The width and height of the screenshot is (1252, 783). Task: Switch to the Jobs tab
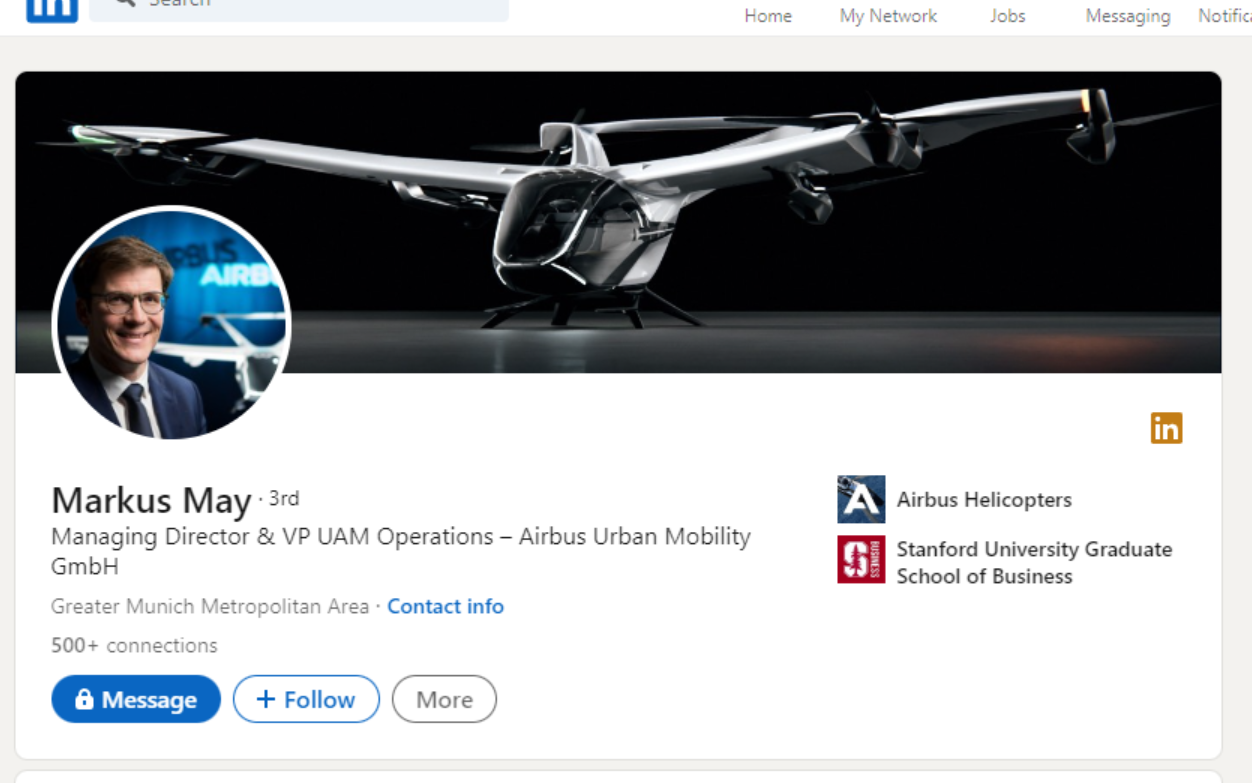coord(1007,16)
